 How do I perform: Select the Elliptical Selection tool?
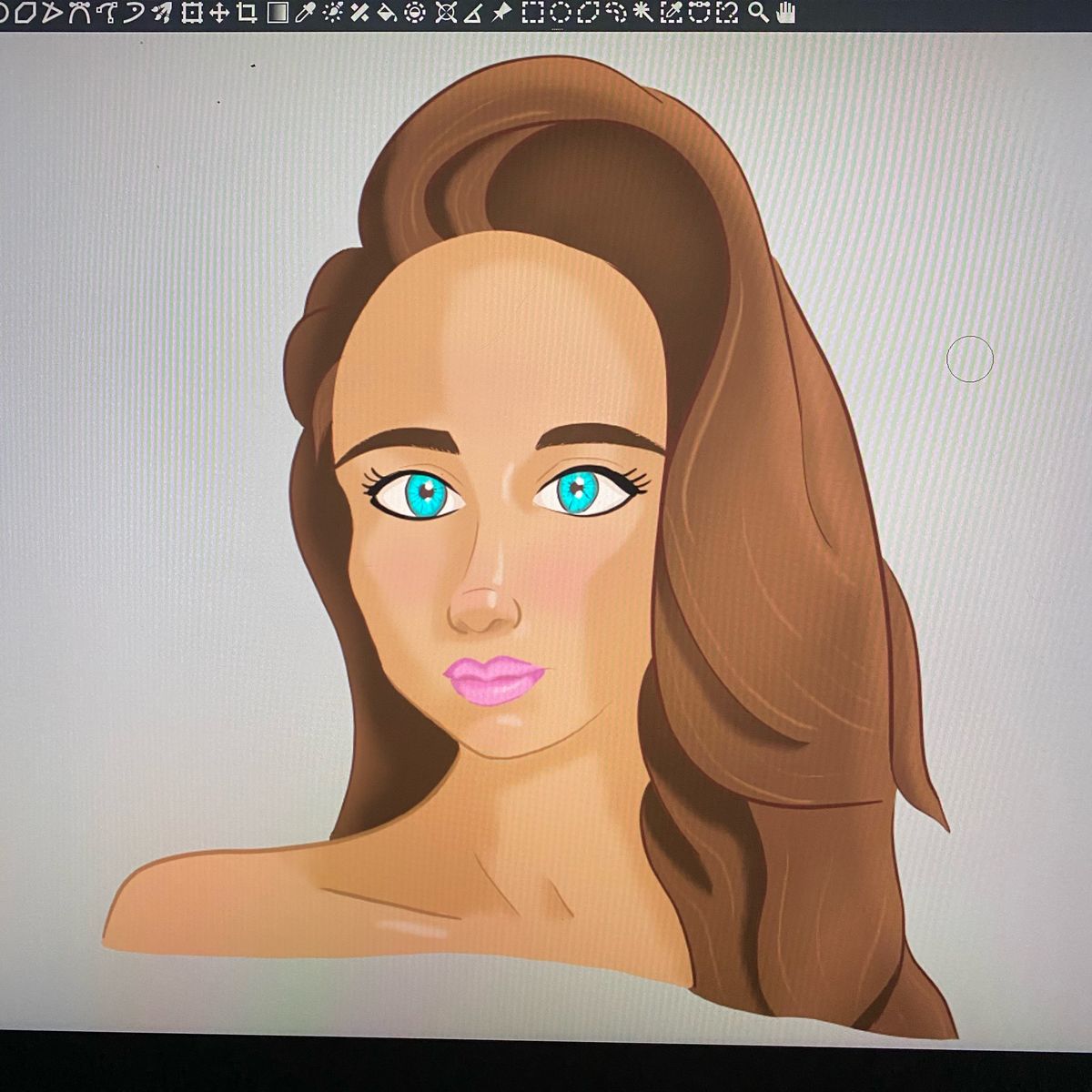[x=561, y=13]
